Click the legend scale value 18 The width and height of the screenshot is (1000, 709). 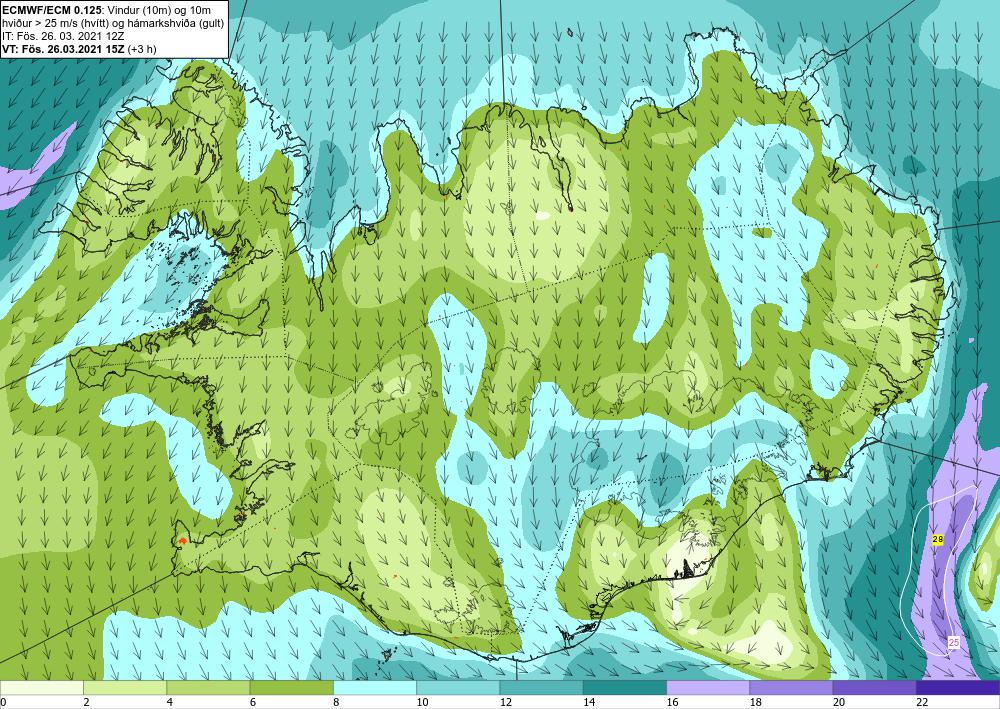754,702
